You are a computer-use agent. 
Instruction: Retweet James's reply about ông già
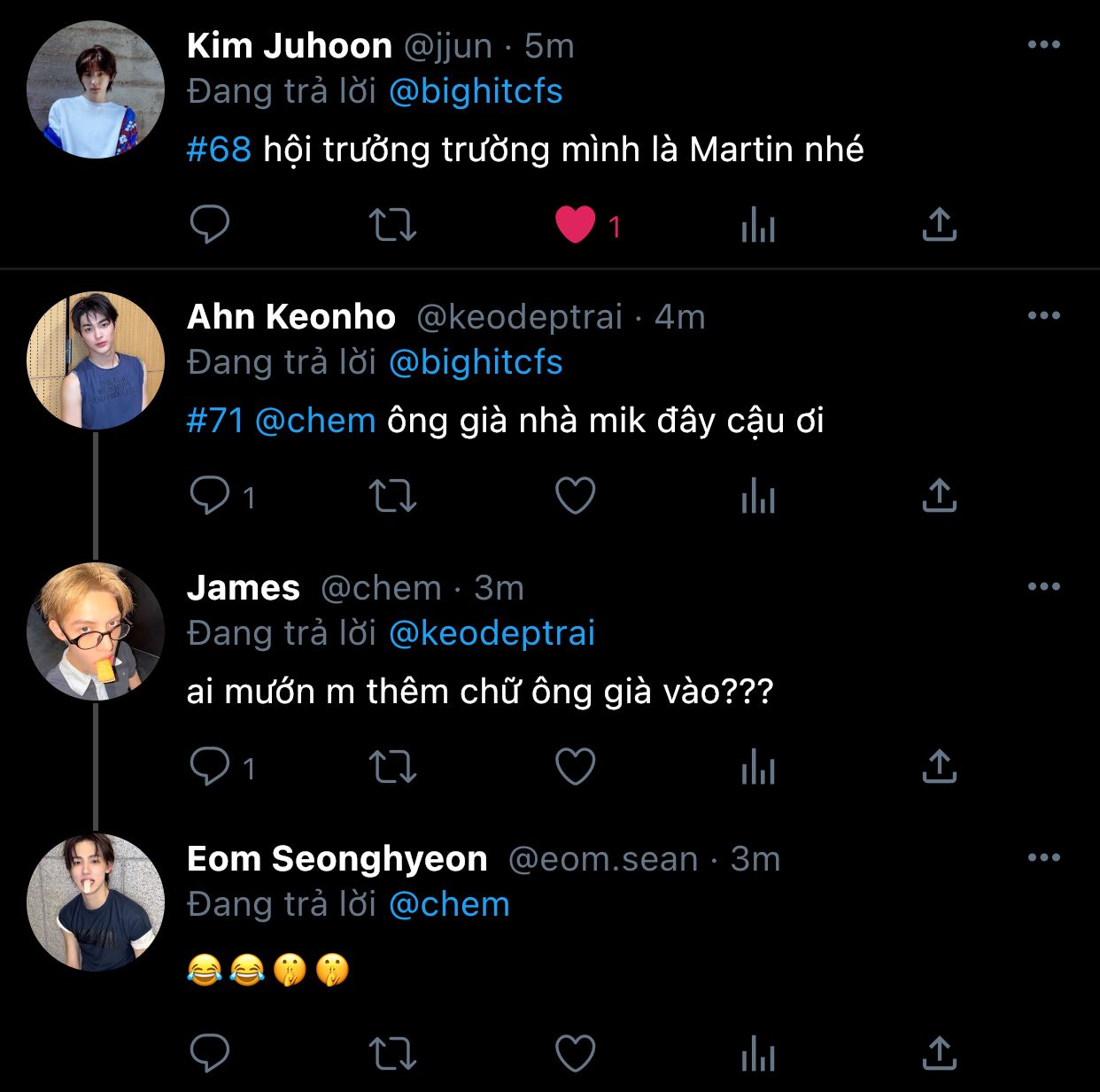tap(392, 766)
